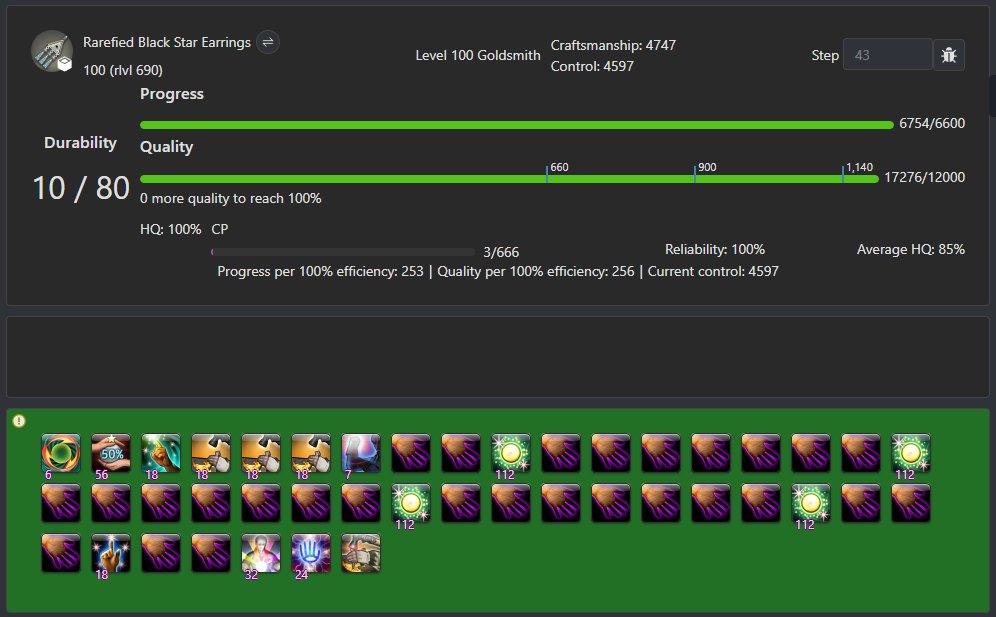This screenshot has height=617, width=996.
Task: Click the page scrollbar thumb
Action: tap(992, 95)
